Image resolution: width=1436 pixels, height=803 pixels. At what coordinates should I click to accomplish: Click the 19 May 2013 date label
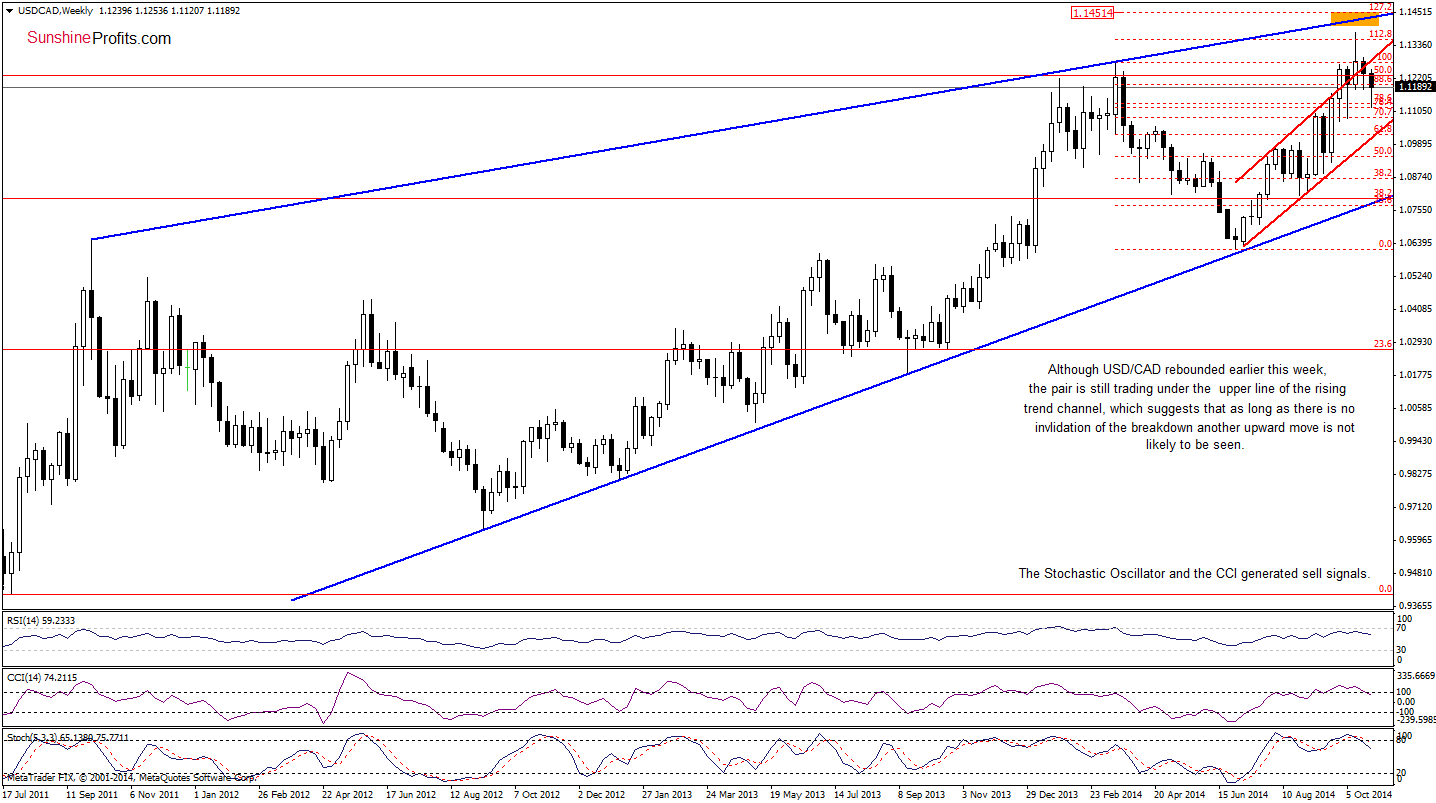[x=796, y=793]
